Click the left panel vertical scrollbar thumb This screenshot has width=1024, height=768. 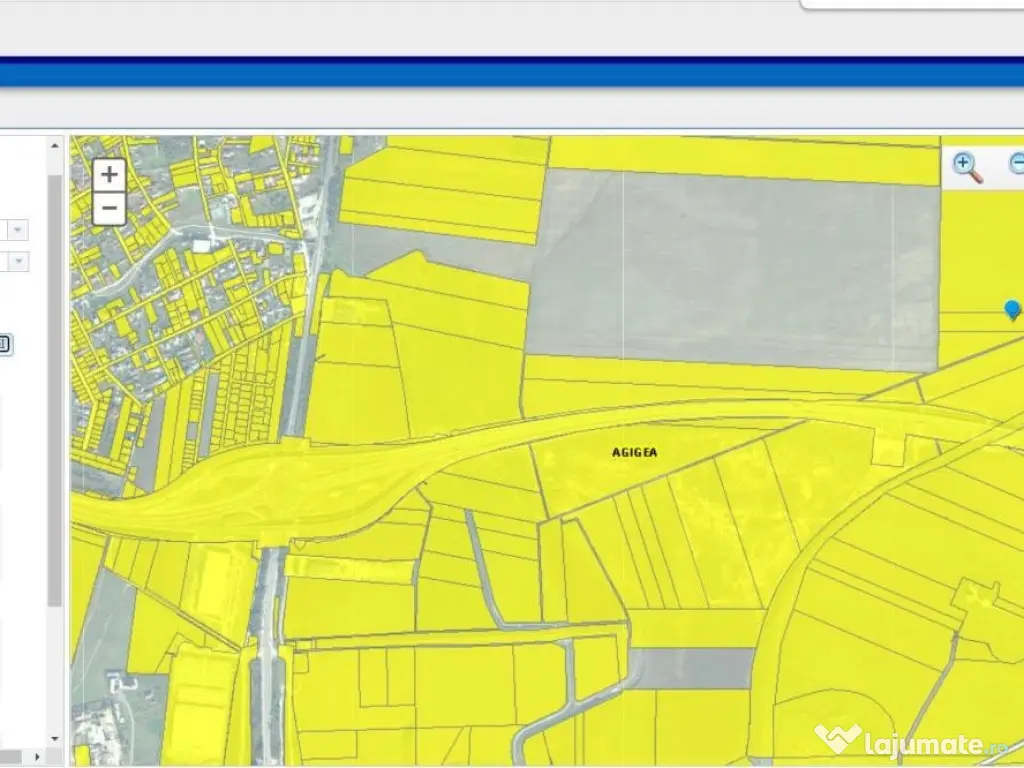55,390
